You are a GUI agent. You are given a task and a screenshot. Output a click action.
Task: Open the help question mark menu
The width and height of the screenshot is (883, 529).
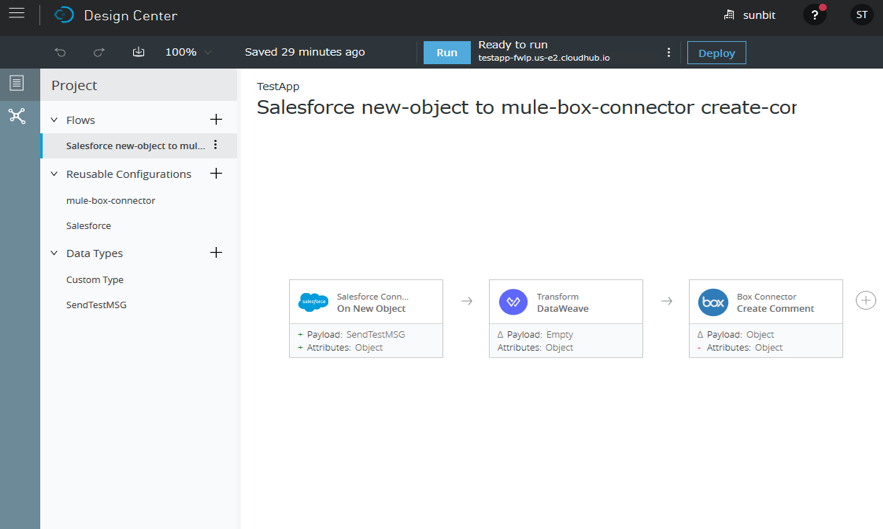pos(814,15)
